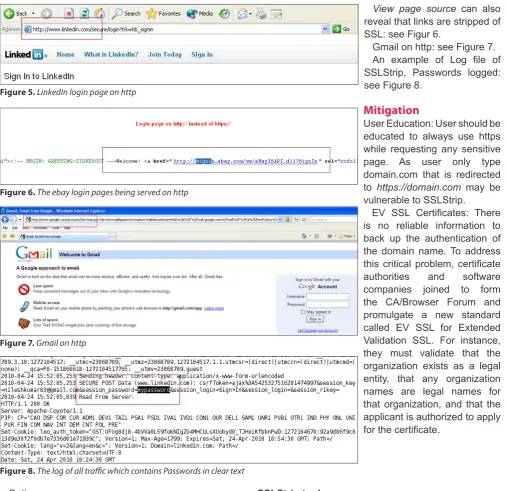Open Favorites star toolbar button
Viewport: 508px width, 491px height.
pos(163,14)
